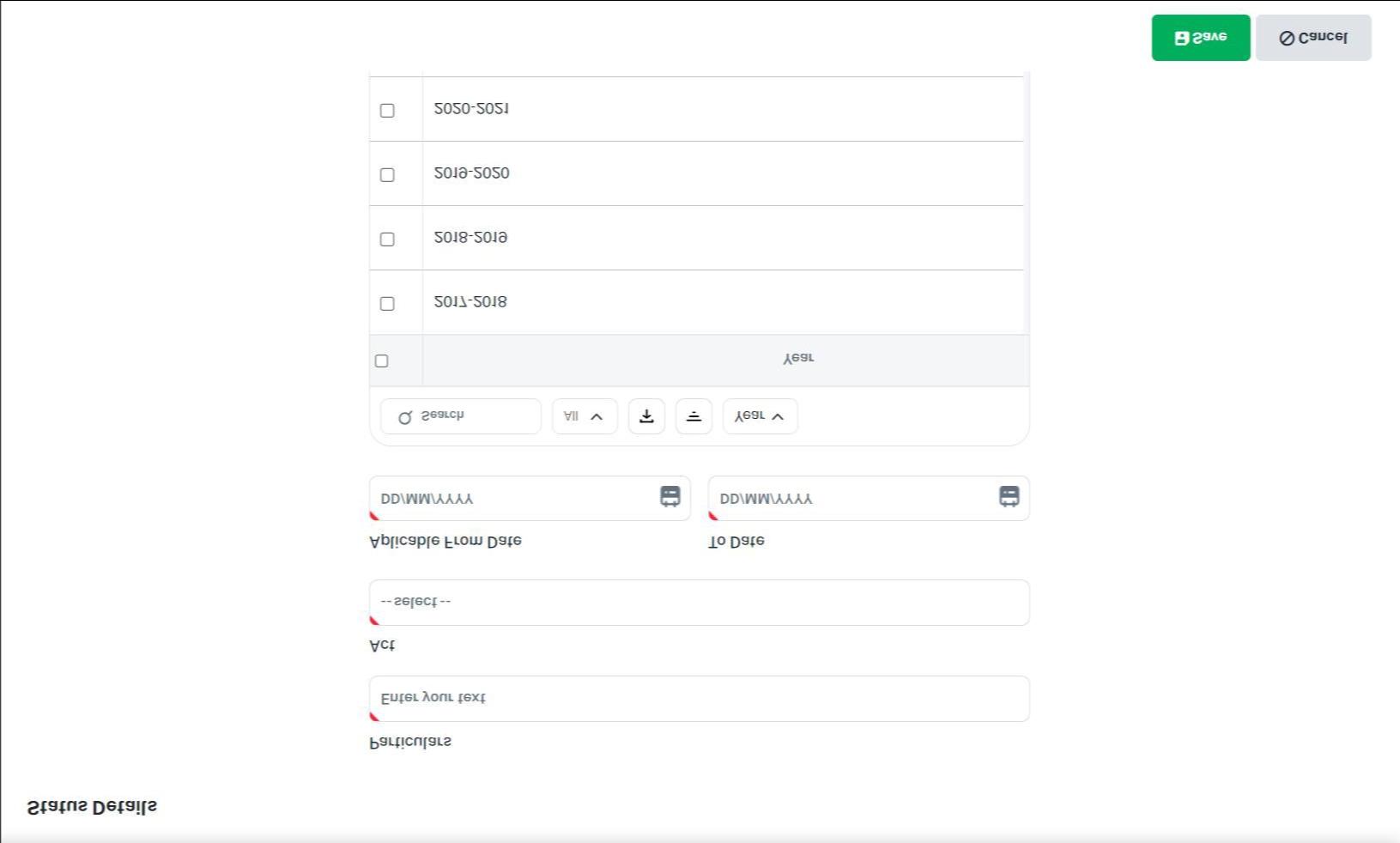The width and height of the screenshot is (1400, 843).
Task: Tick the checkbox for 2020-2021
Action: pos(387,110)
